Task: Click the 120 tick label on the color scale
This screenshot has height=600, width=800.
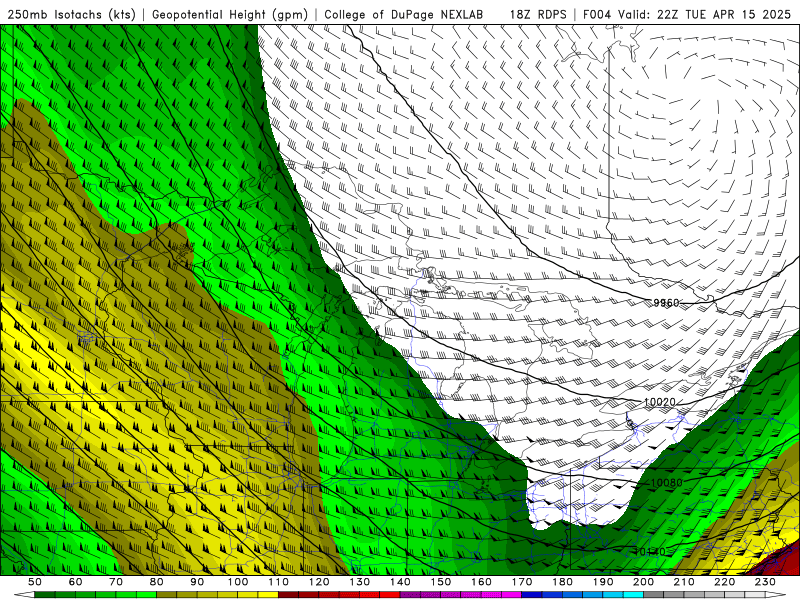Action: click(319, 582)
